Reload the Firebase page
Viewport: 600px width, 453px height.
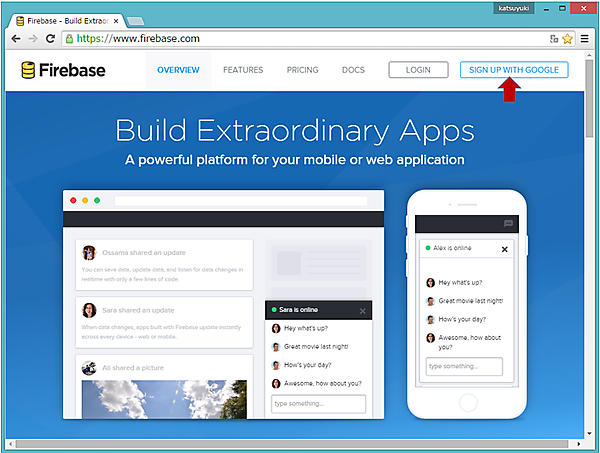tap(50, 39)
